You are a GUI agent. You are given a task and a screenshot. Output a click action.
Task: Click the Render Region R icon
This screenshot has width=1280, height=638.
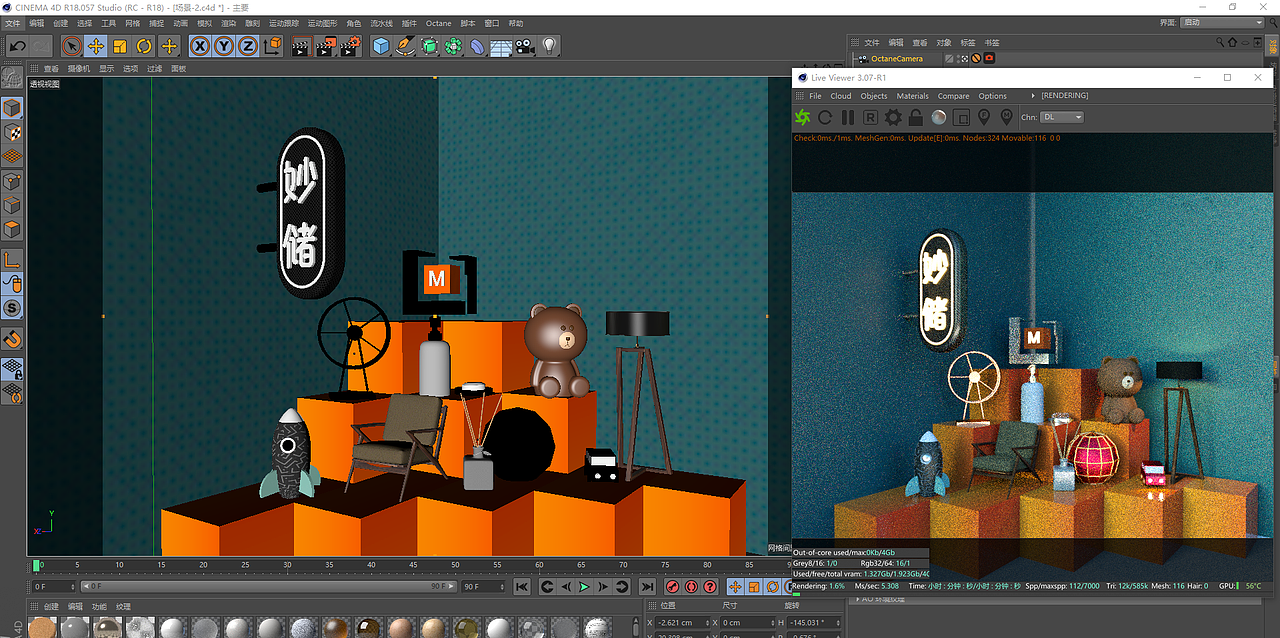point(871,117)
